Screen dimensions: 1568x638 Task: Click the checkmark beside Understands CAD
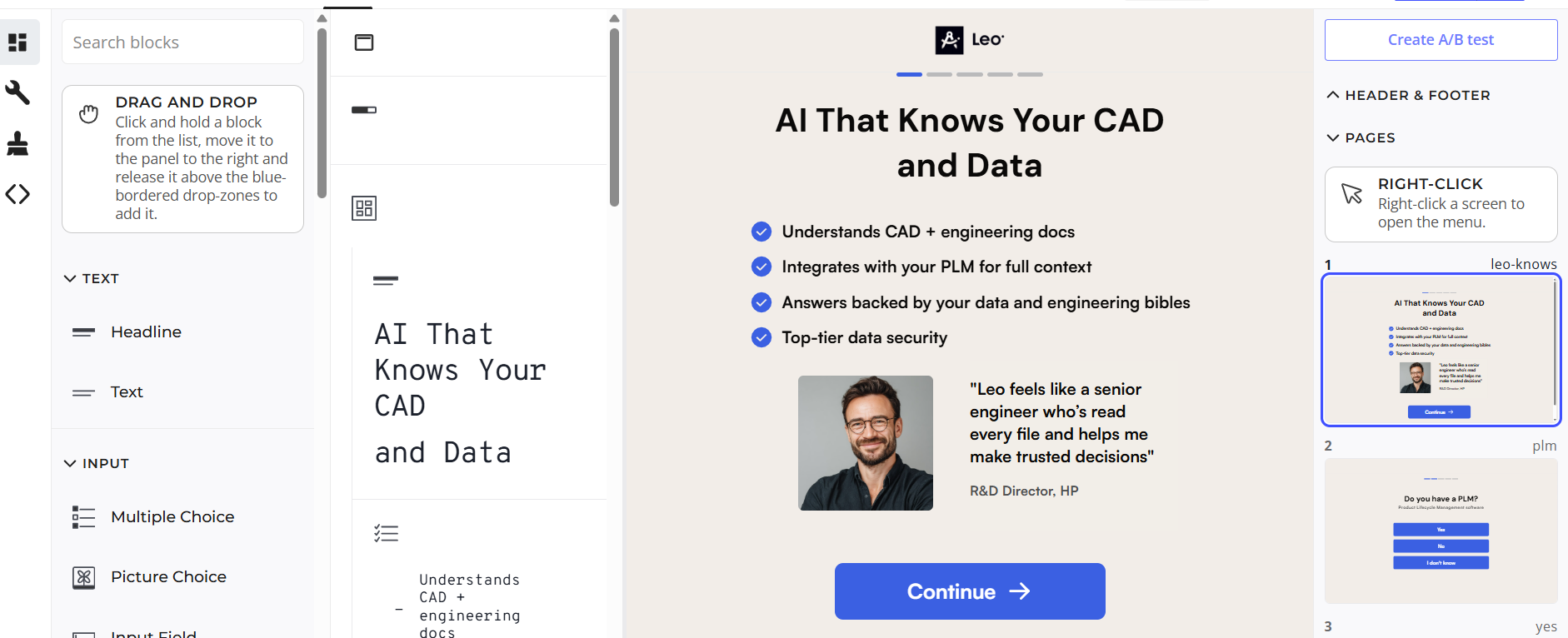pos(762,232)
